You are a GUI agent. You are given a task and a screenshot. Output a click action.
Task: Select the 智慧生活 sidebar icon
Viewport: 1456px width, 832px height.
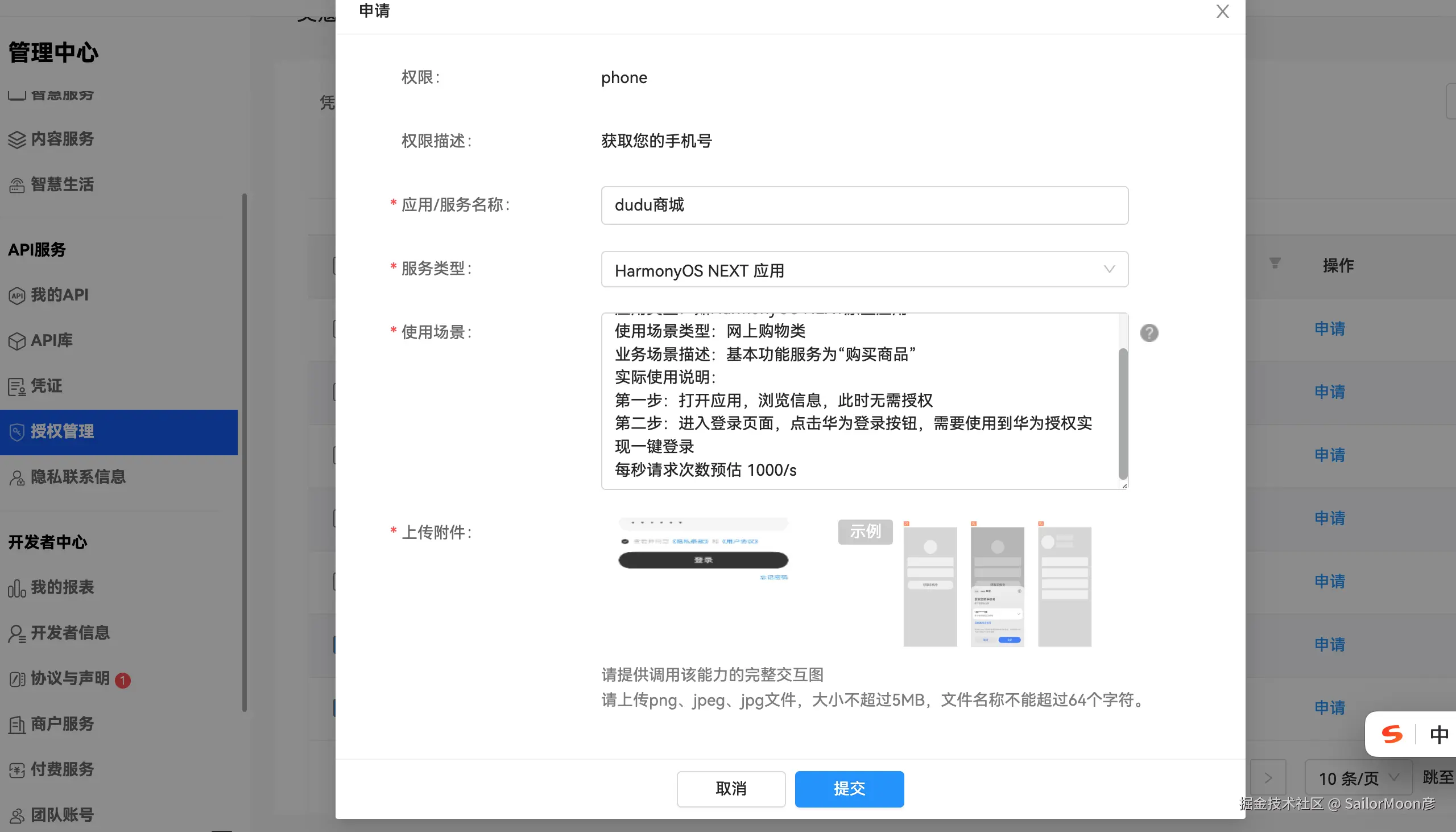[62, 184]
